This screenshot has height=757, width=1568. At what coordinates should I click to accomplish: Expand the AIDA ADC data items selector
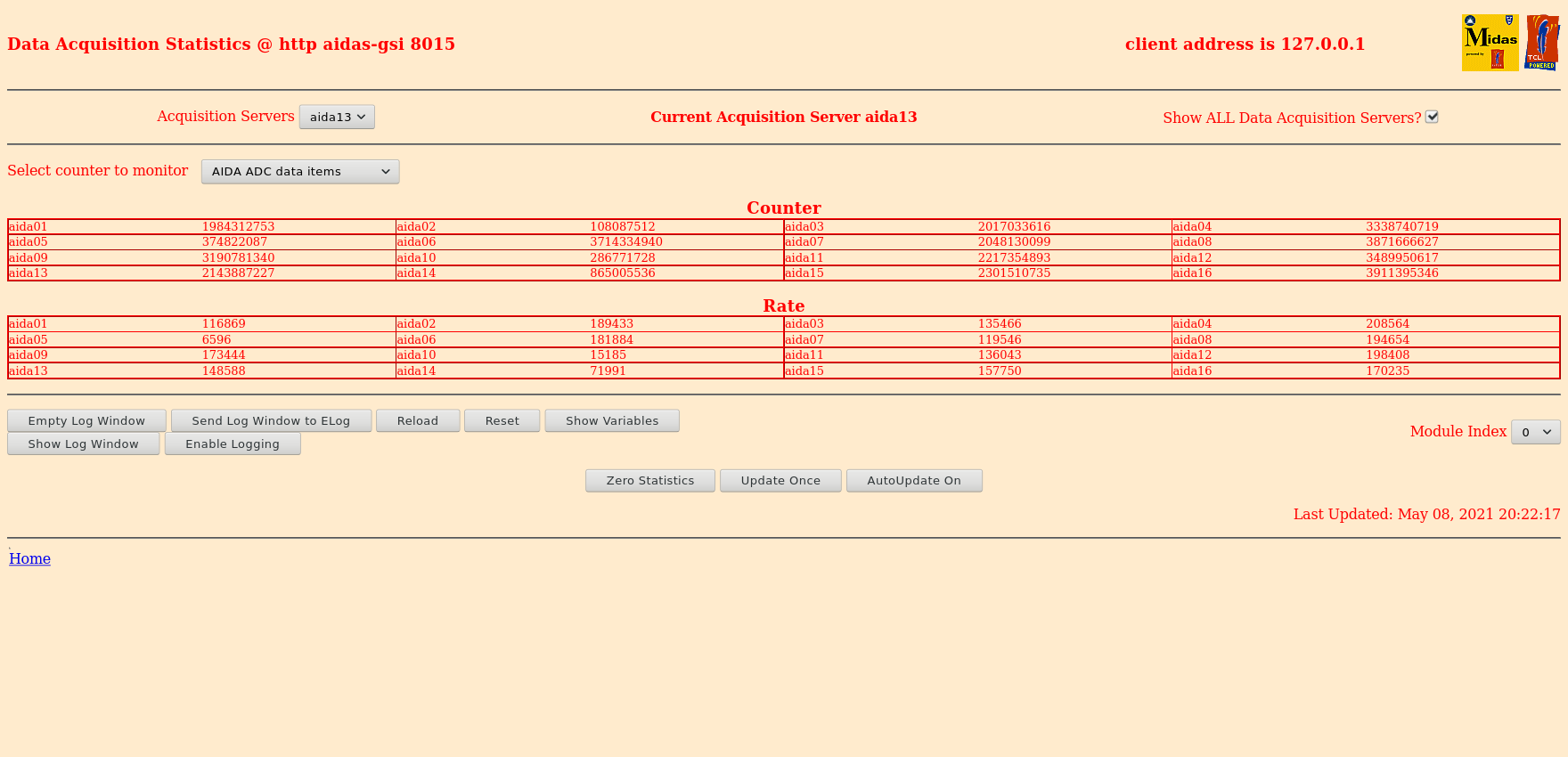coord(300,171)
